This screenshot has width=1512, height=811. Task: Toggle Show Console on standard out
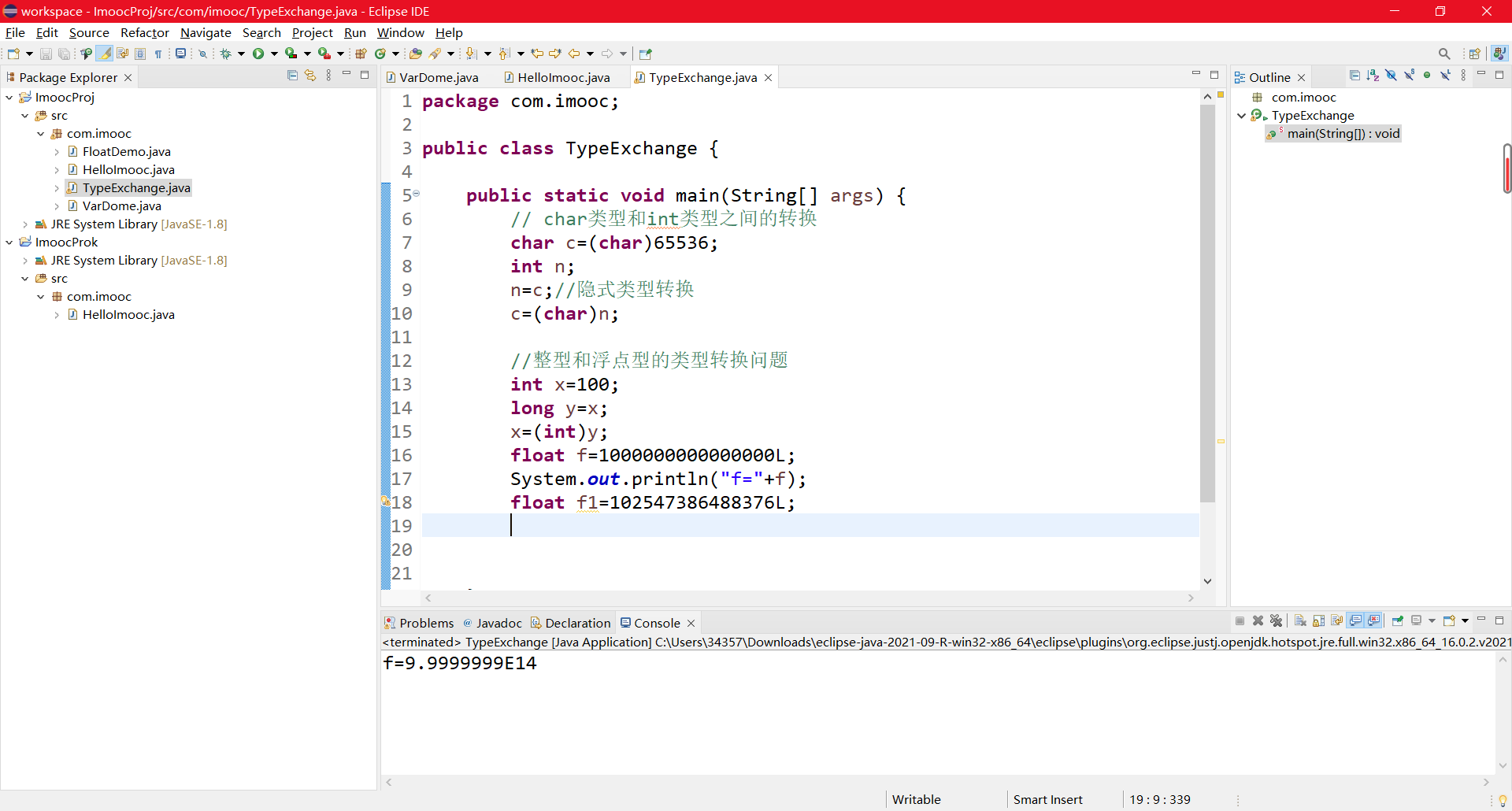[1355, 621]
